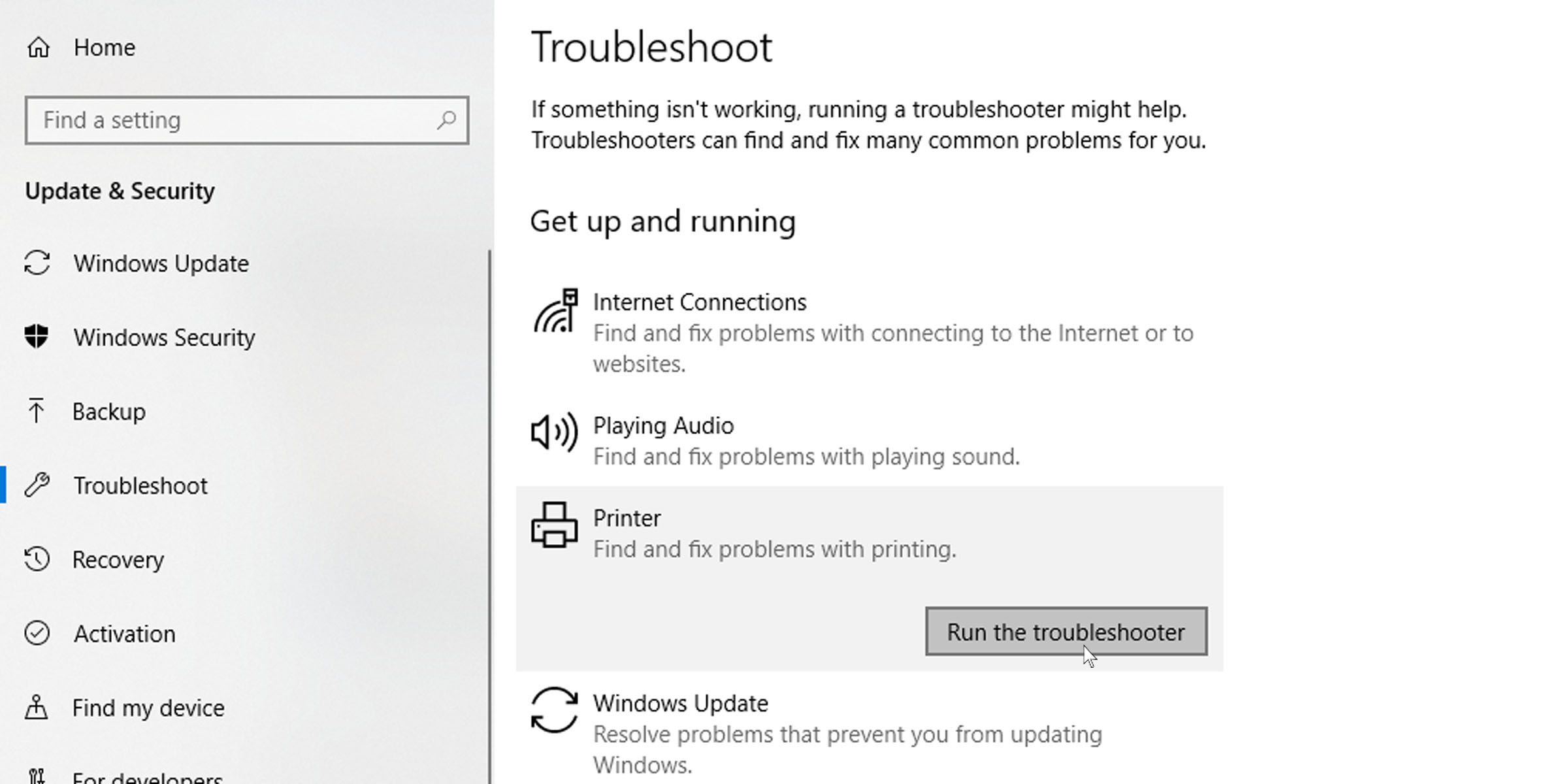Screen dimensions: 1568x784
Task: Click the search magnifier in Find a setting
Action: 447,120
